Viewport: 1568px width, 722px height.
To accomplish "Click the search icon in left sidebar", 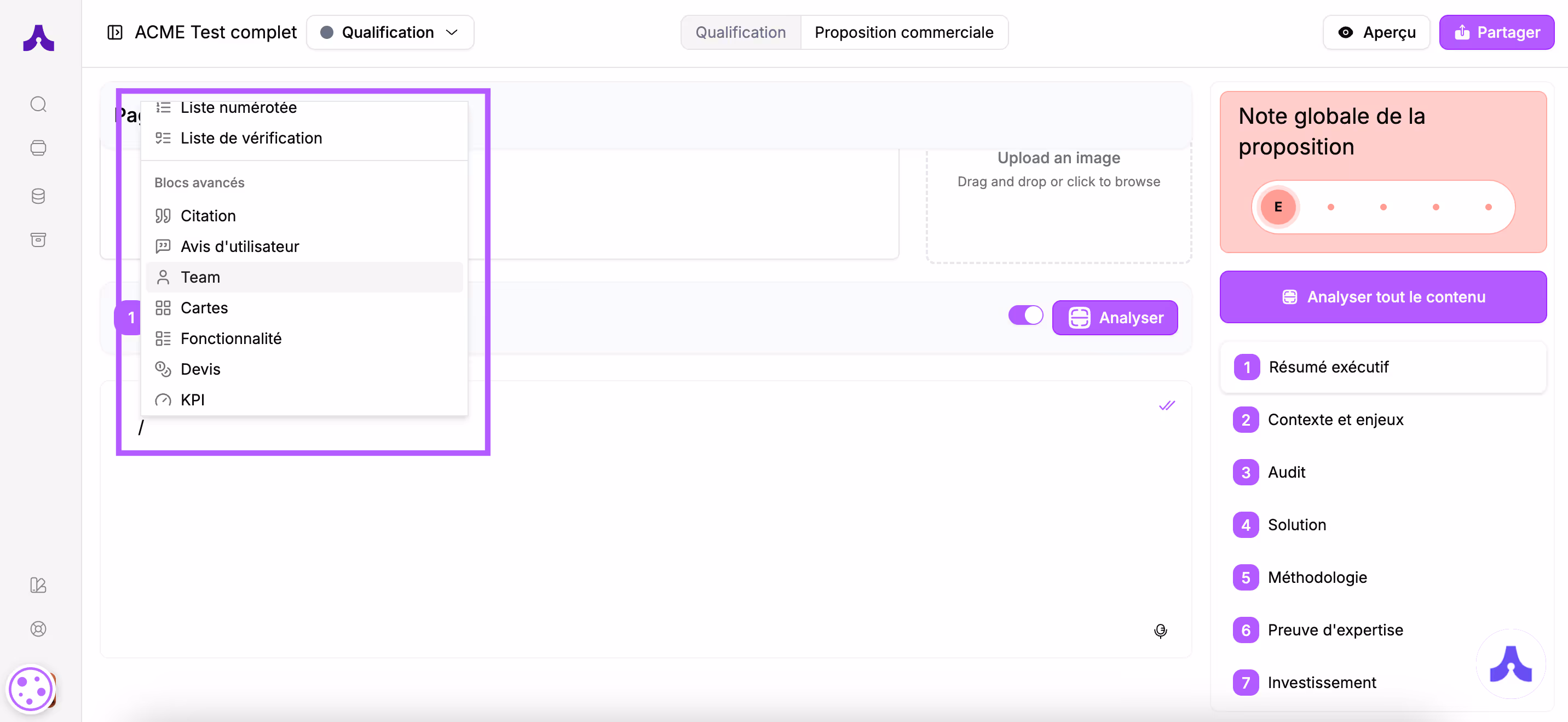I will click(x=38, y=104).
